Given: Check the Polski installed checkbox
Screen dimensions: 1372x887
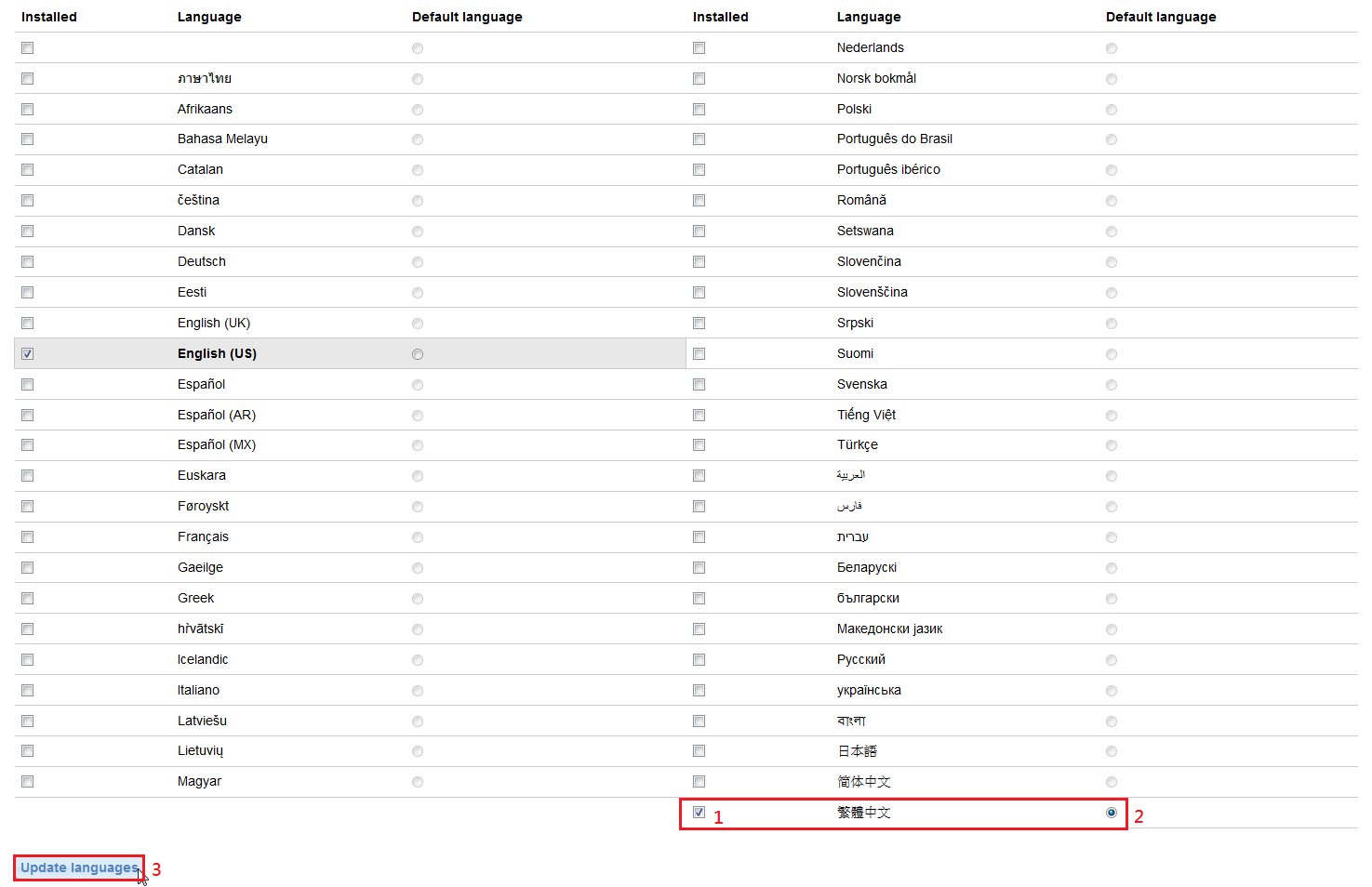Looking at the screenshot, I should click(699, 110).
